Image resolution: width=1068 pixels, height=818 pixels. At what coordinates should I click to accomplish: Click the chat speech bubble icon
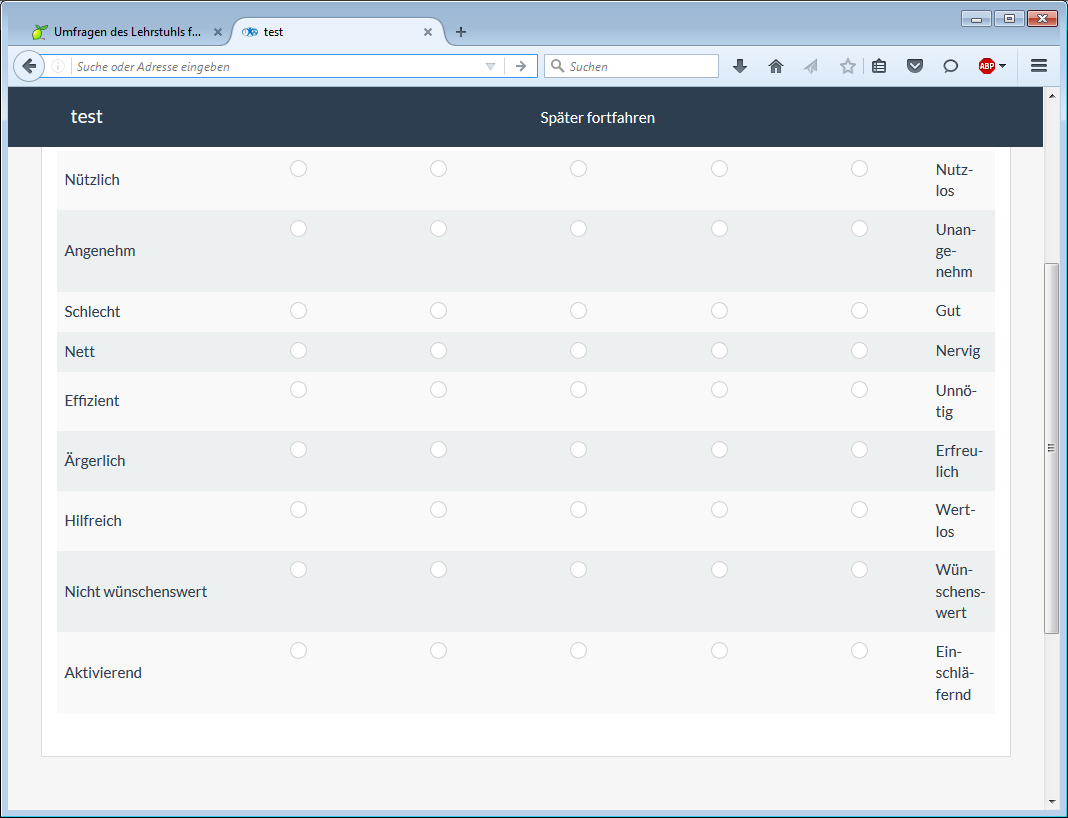pos(951,66)
